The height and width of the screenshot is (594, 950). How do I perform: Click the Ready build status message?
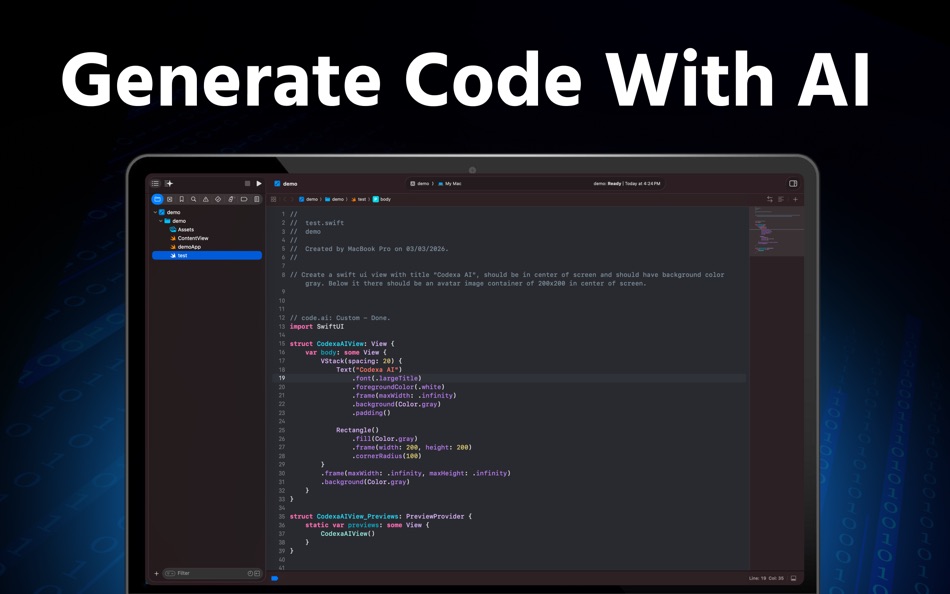point(612,184)
